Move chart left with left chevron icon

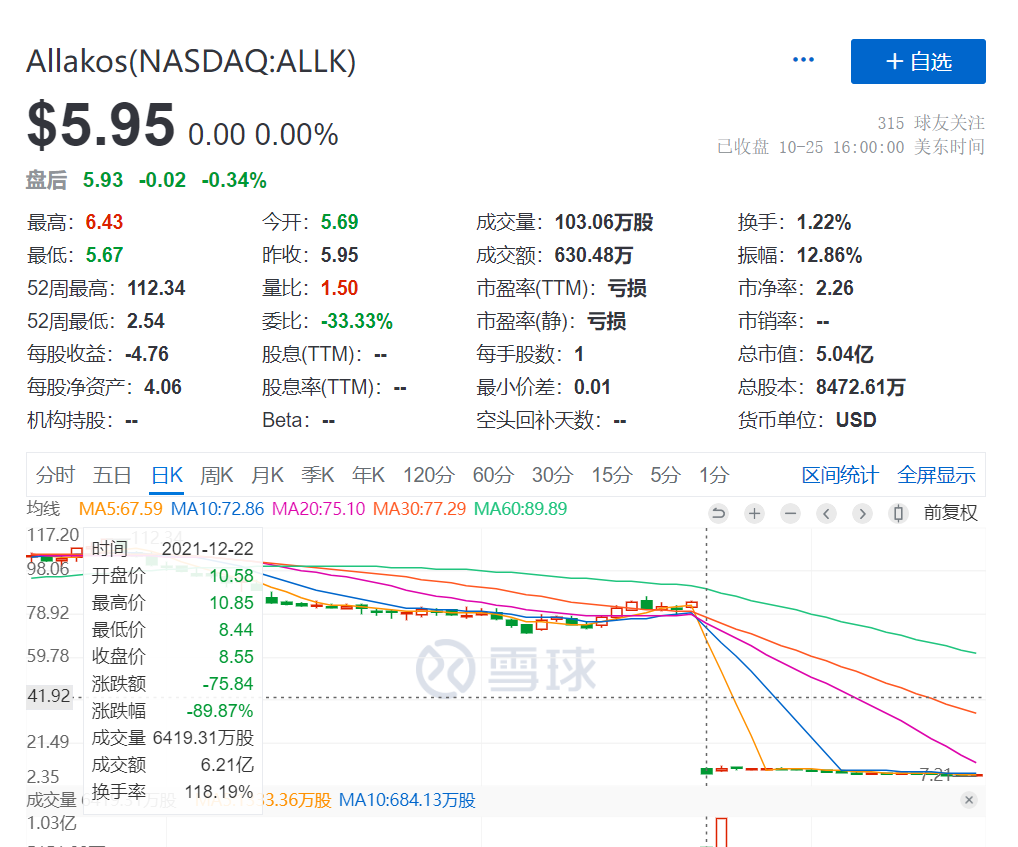(826, 514)
